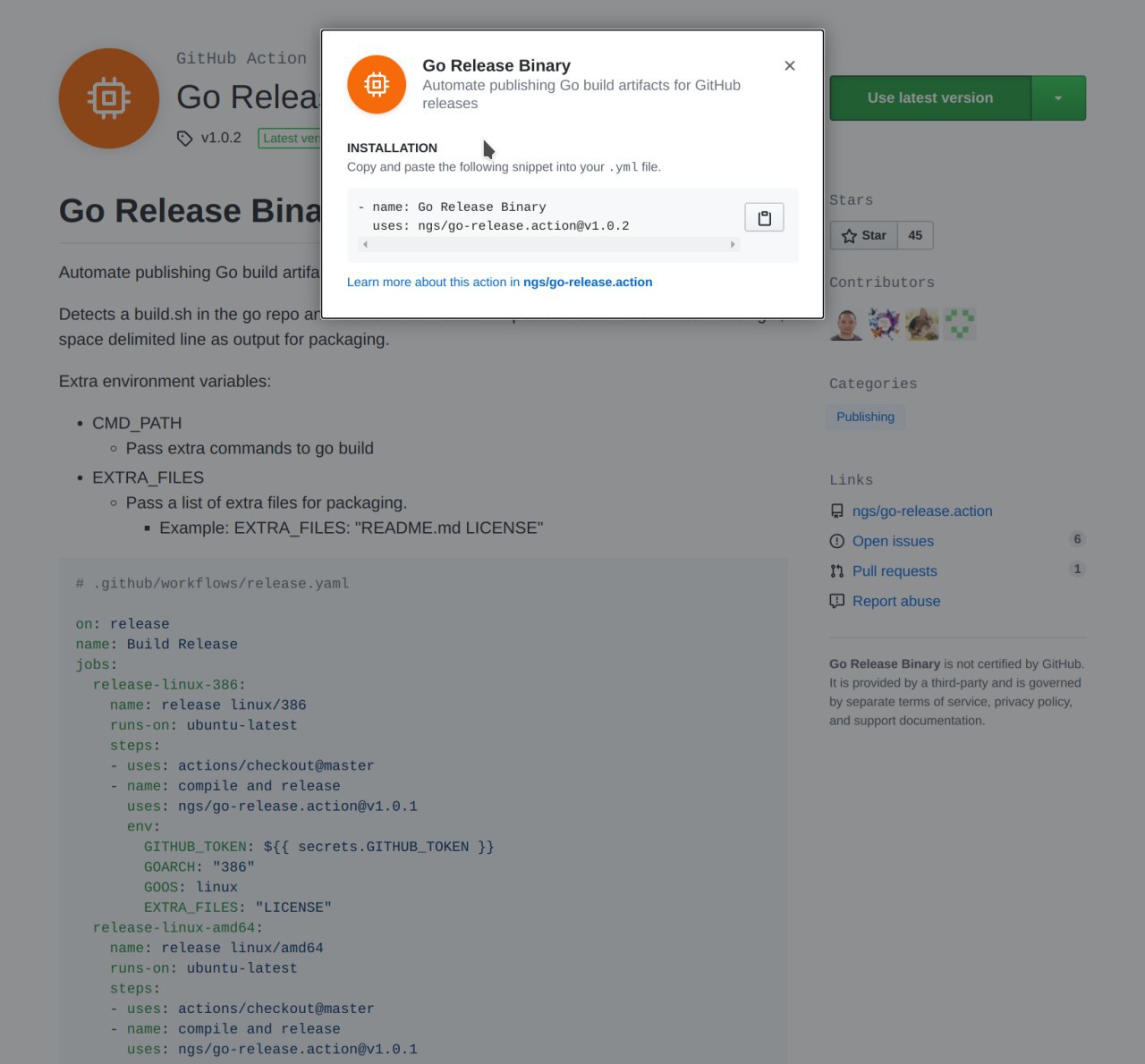Image resolution: width=1145 pixels, height=1064 pixels.
Task: Click the pull request icon in Links
Action: click(837, 570)
